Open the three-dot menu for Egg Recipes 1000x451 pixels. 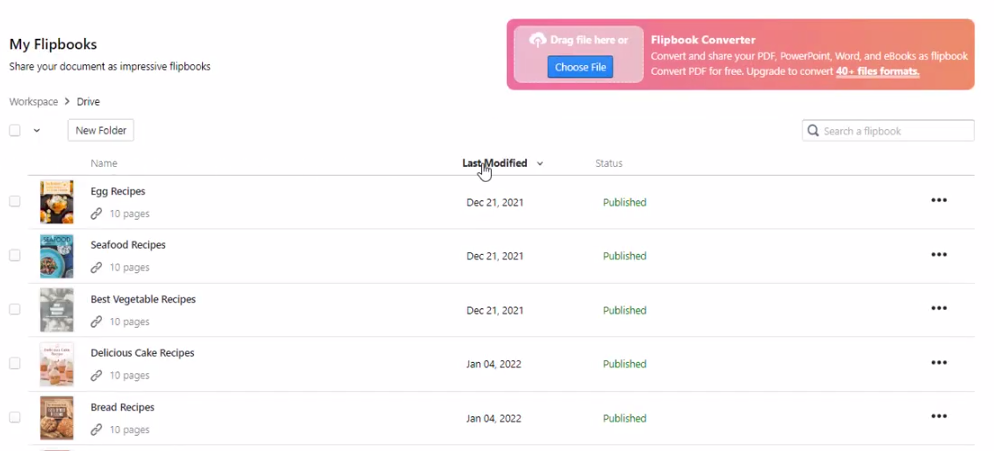pyautogui.click(x=938, y=201)
